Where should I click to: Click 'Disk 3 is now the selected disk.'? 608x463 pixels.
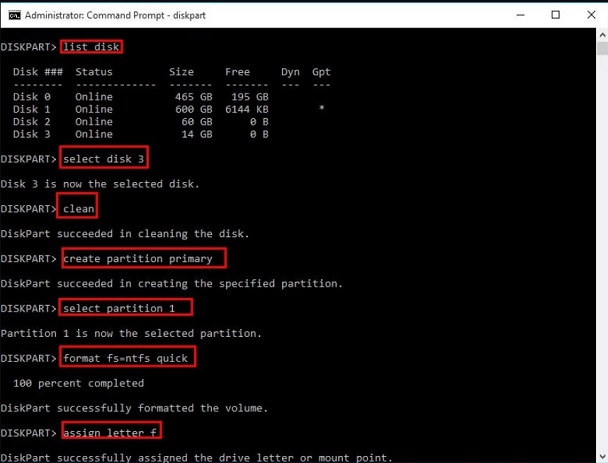tap(100, 184)
